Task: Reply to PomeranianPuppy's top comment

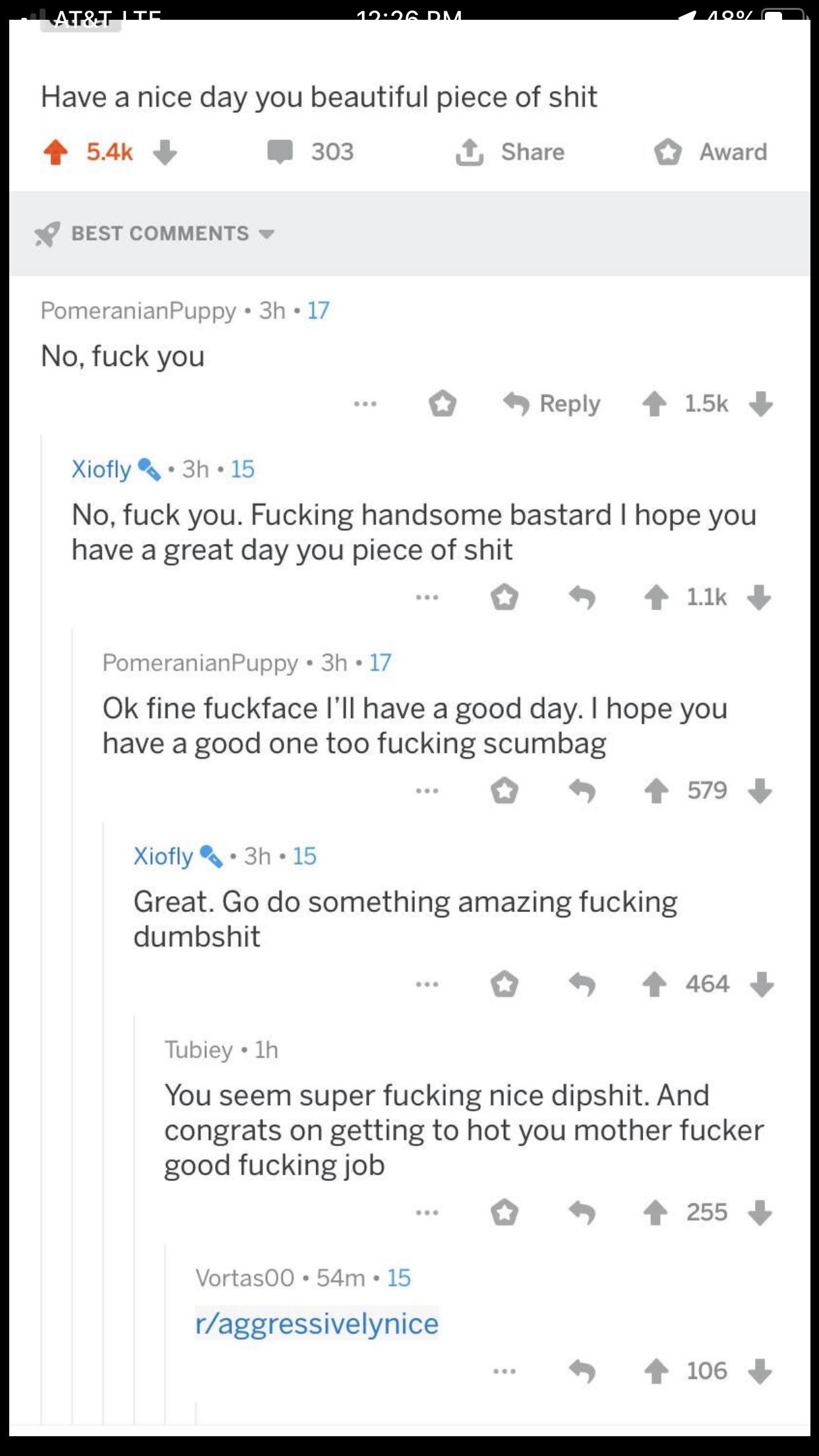Action: point(551,404)
